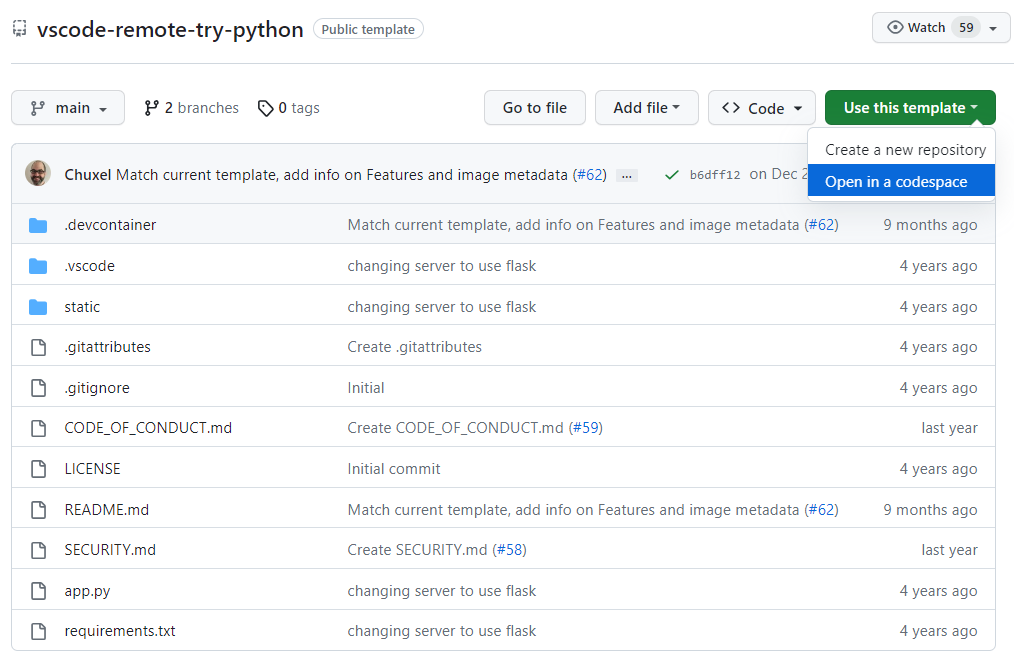
Task: Click the ellipsis to expand commit details
Action: pyautogui.click(x=626, y=174)
